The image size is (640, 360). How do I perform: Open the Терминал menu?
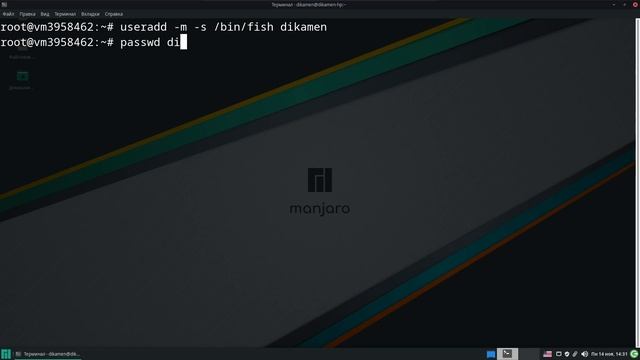click(x=65, y=14)
